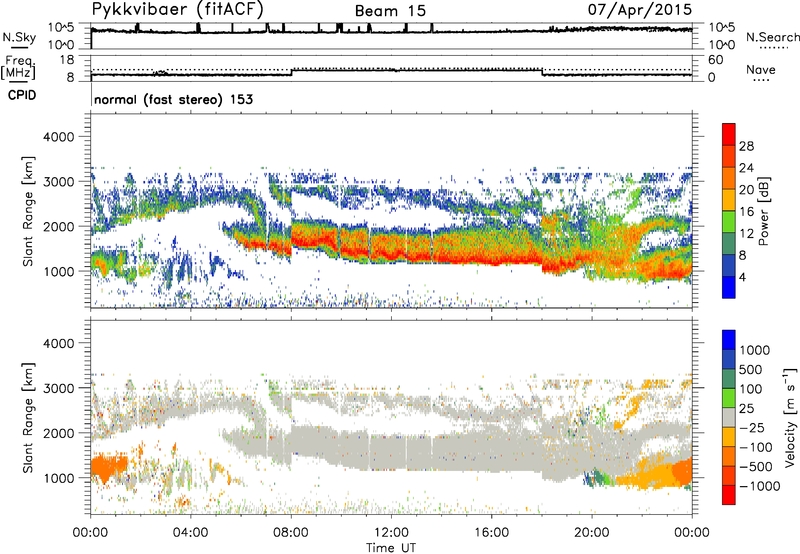The image size is (800, 554).
Task: Click the red top segment of Power colorbar
Action: tap(729, 134)
